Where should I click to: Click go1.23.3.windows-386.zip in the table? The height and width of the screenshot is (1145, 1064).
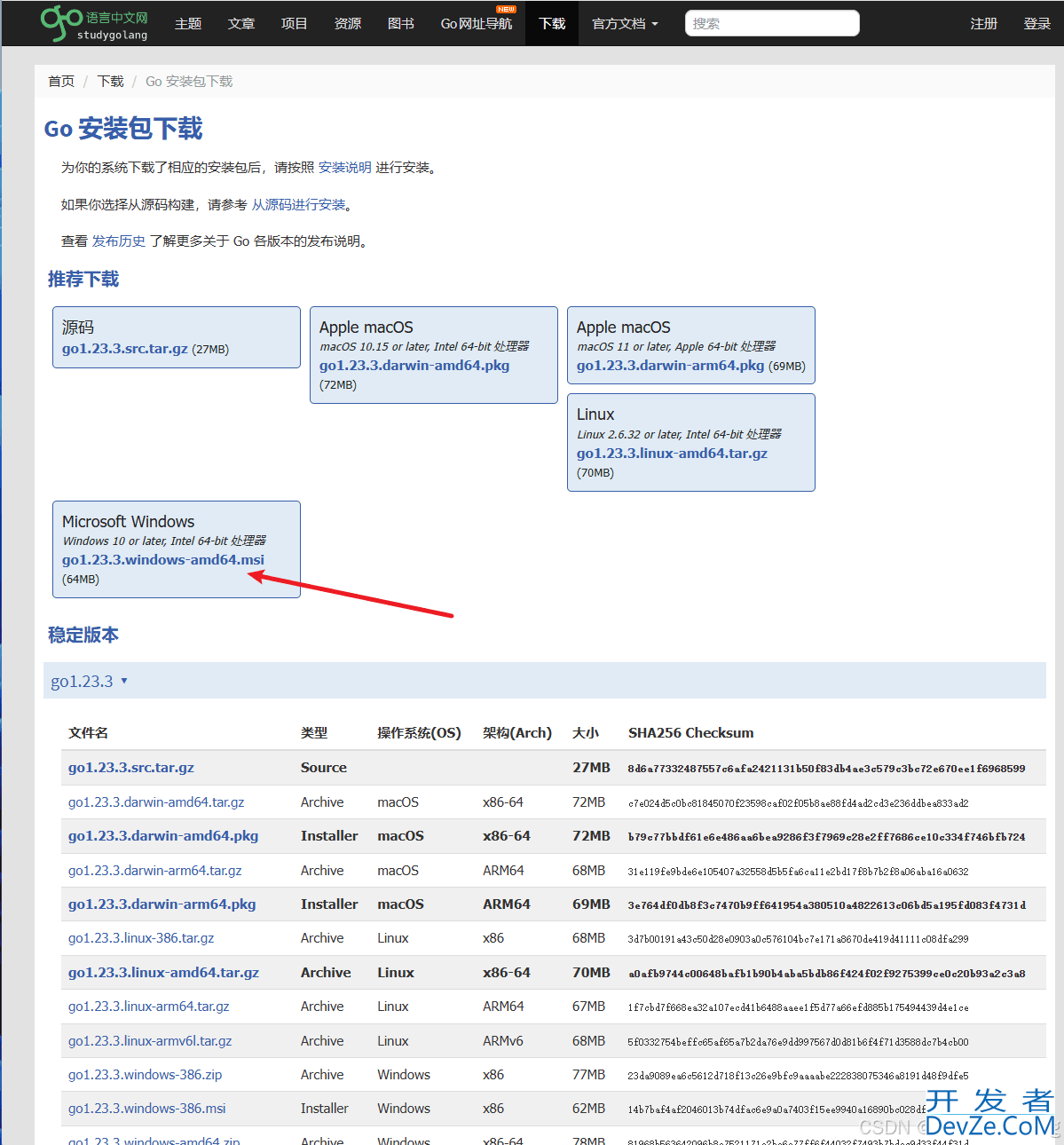[146, 1075]
